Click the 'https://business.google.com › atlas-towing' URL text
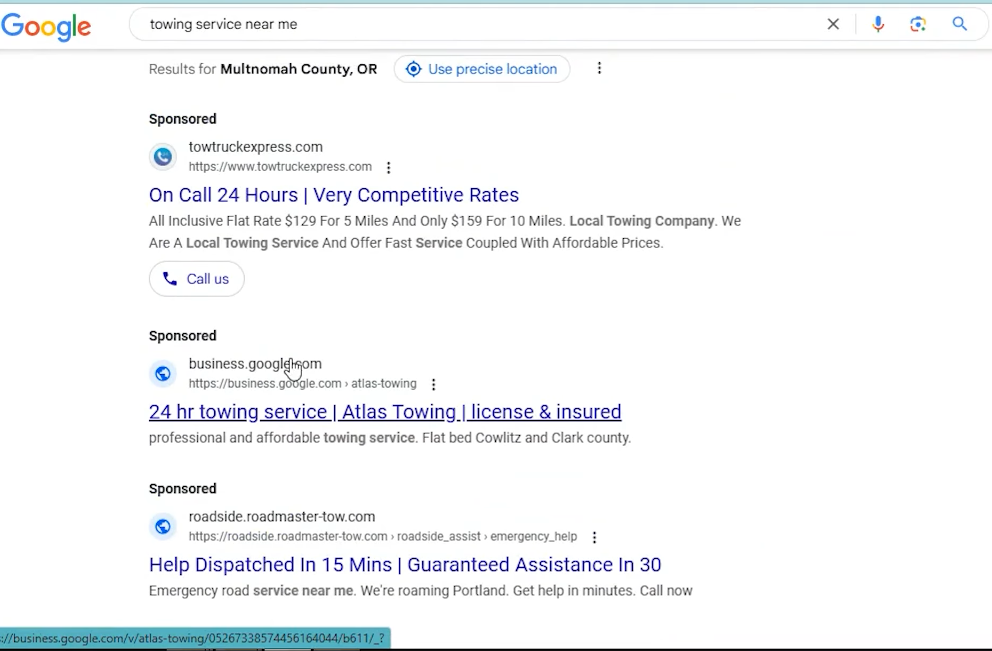992x651 pixels. tap(302, 383)
